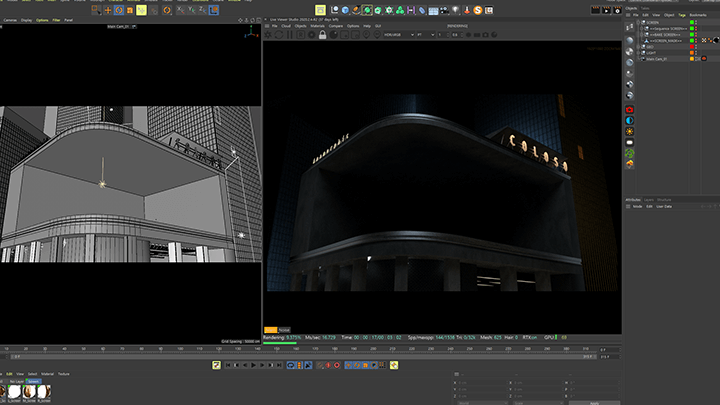Screen dimensions: 720x405
Task: Toggle the Y-axis lock icon
Action: (192, 10)
